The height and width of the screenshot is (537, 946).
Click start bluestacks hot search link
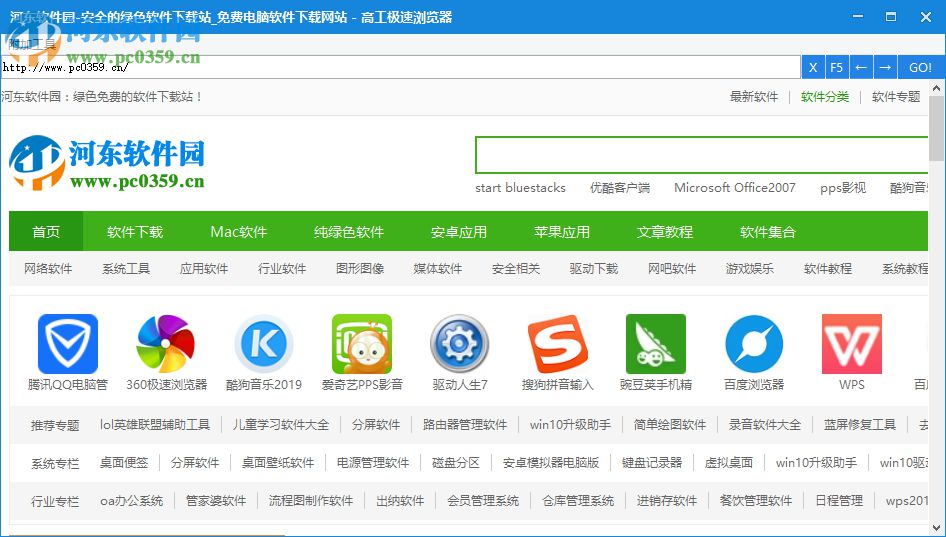pos(520,188)
